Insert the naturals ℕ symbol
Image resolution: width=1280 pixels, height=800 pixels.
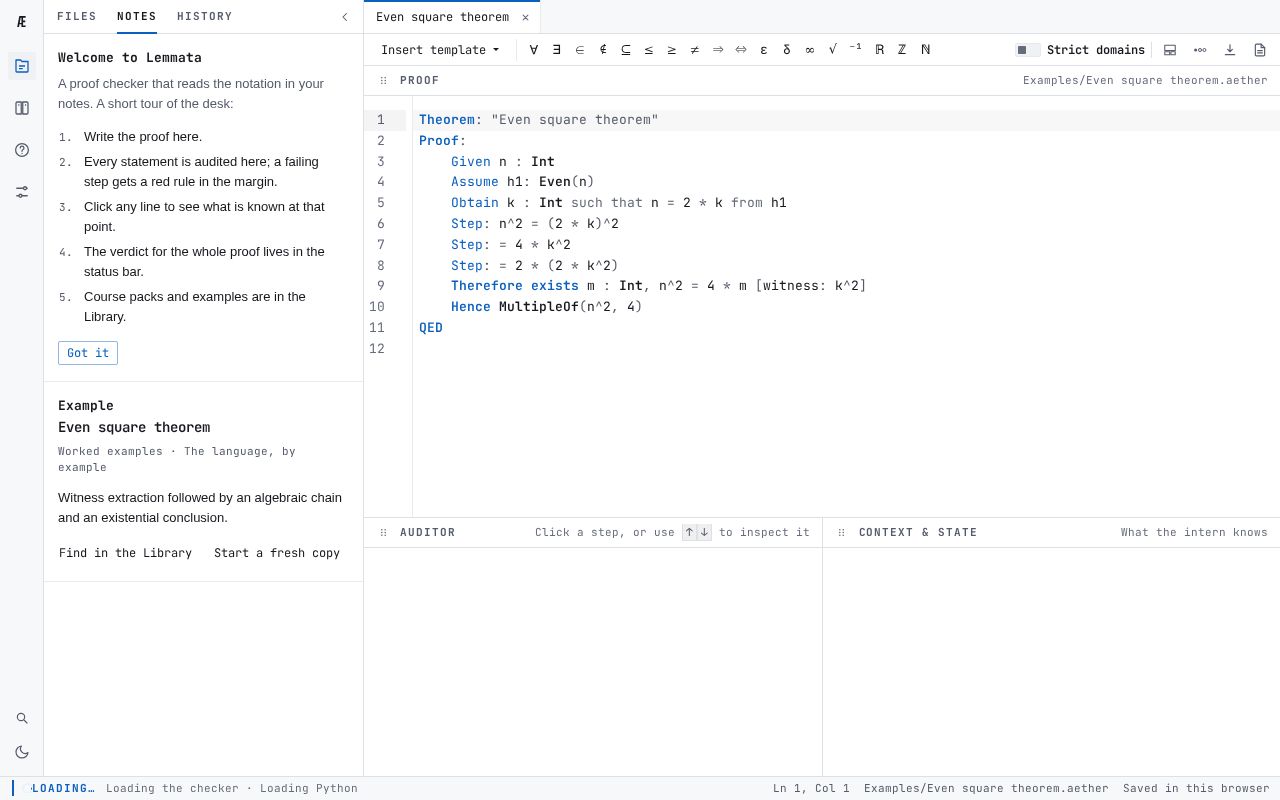(926, 50)
